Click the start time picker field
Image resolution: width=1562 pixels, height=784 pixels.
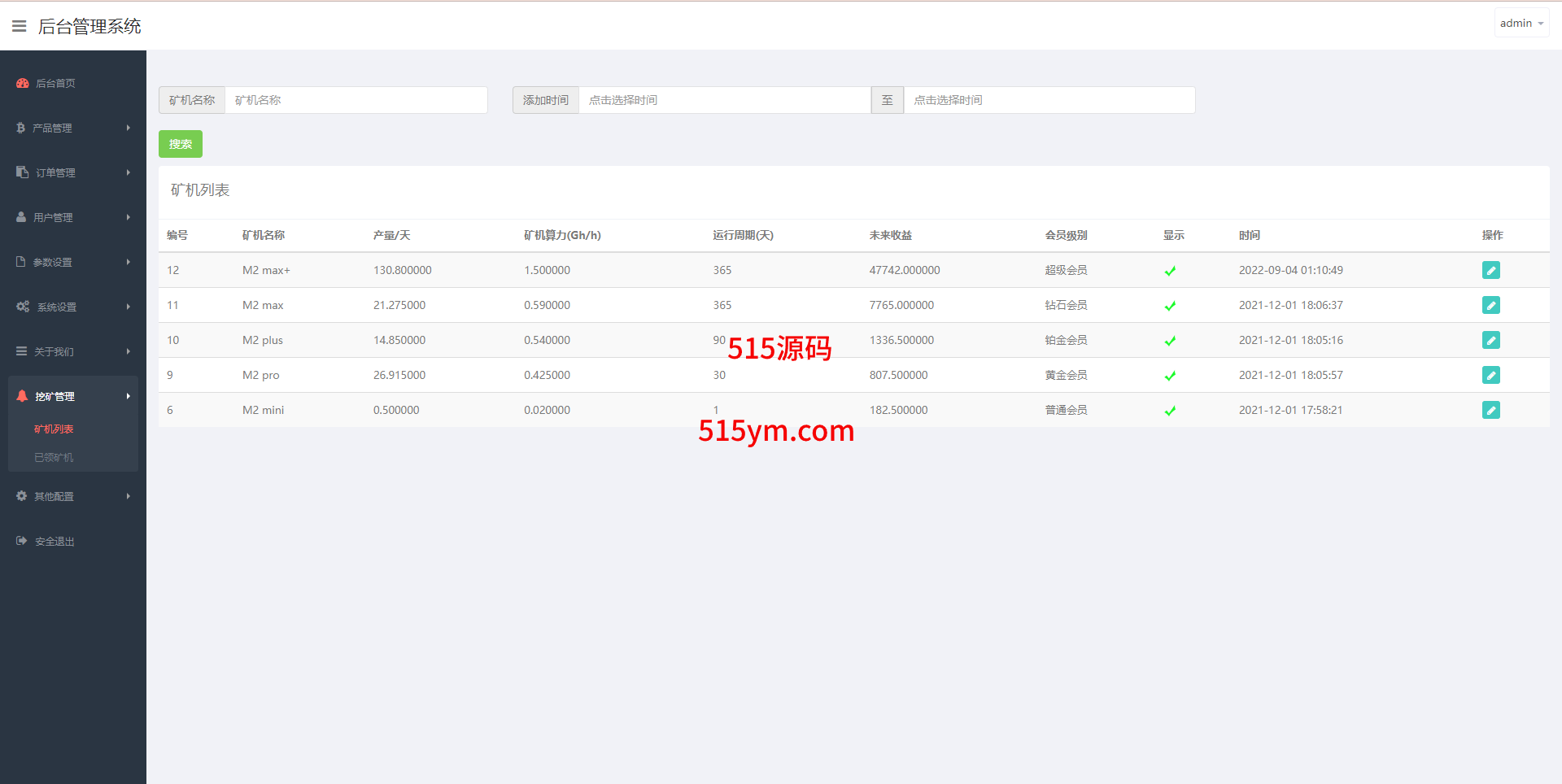click(723, 100)
